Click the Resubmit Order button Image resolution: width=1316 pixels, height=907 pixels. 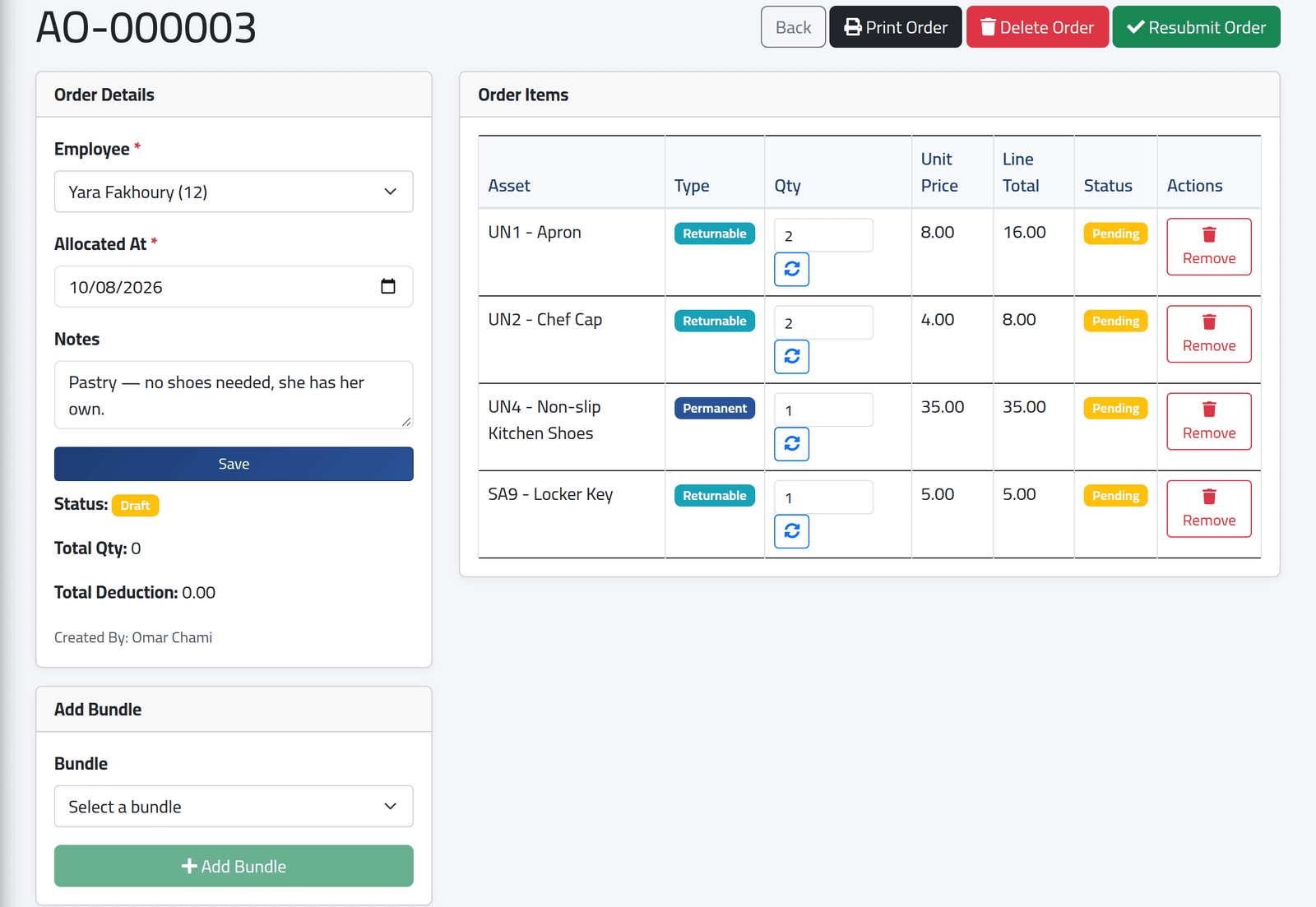[x=1196, y=27]
